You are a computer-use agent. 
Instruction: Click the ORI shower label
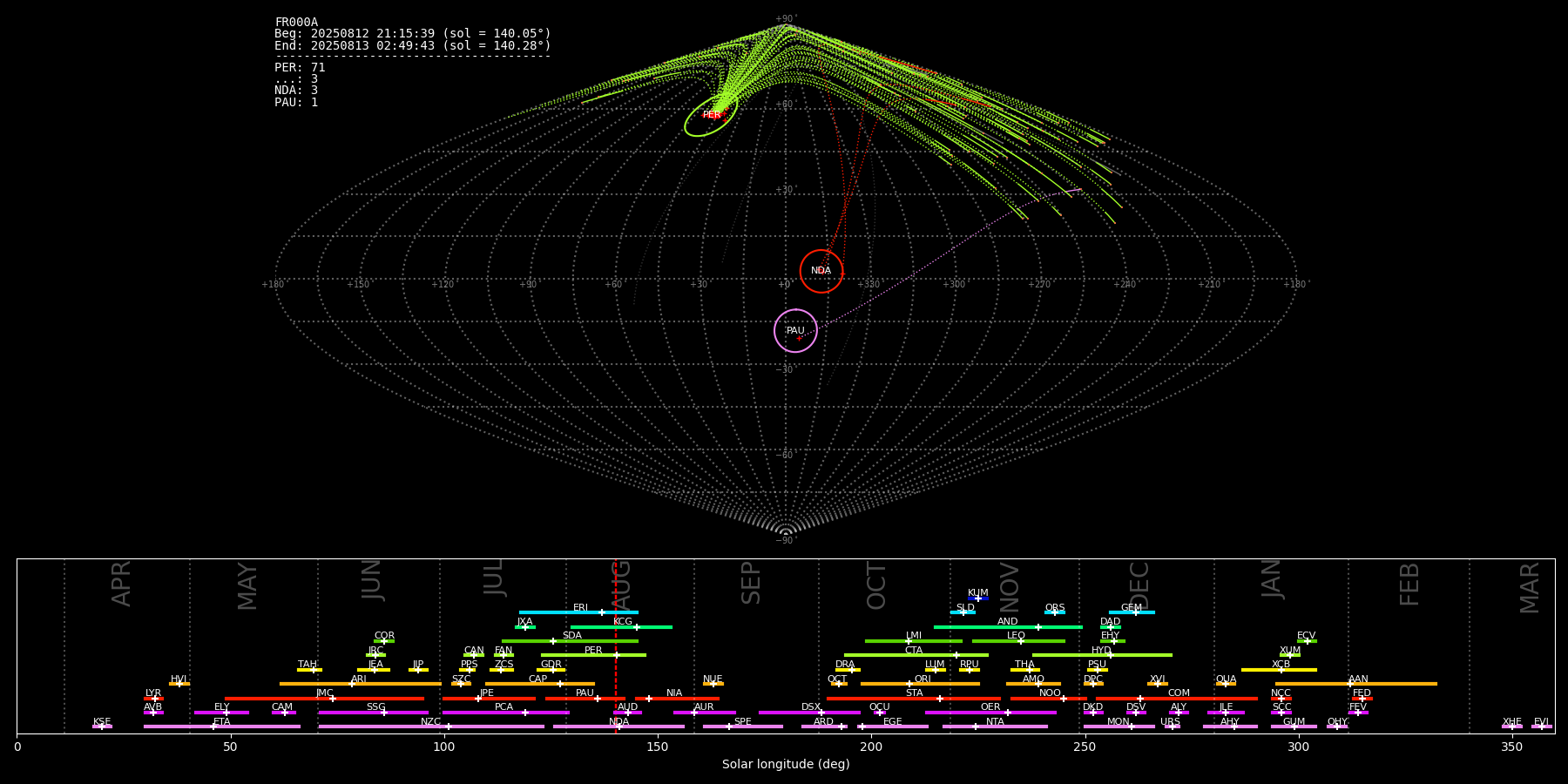pyautogui.click(x=923, y=679)
